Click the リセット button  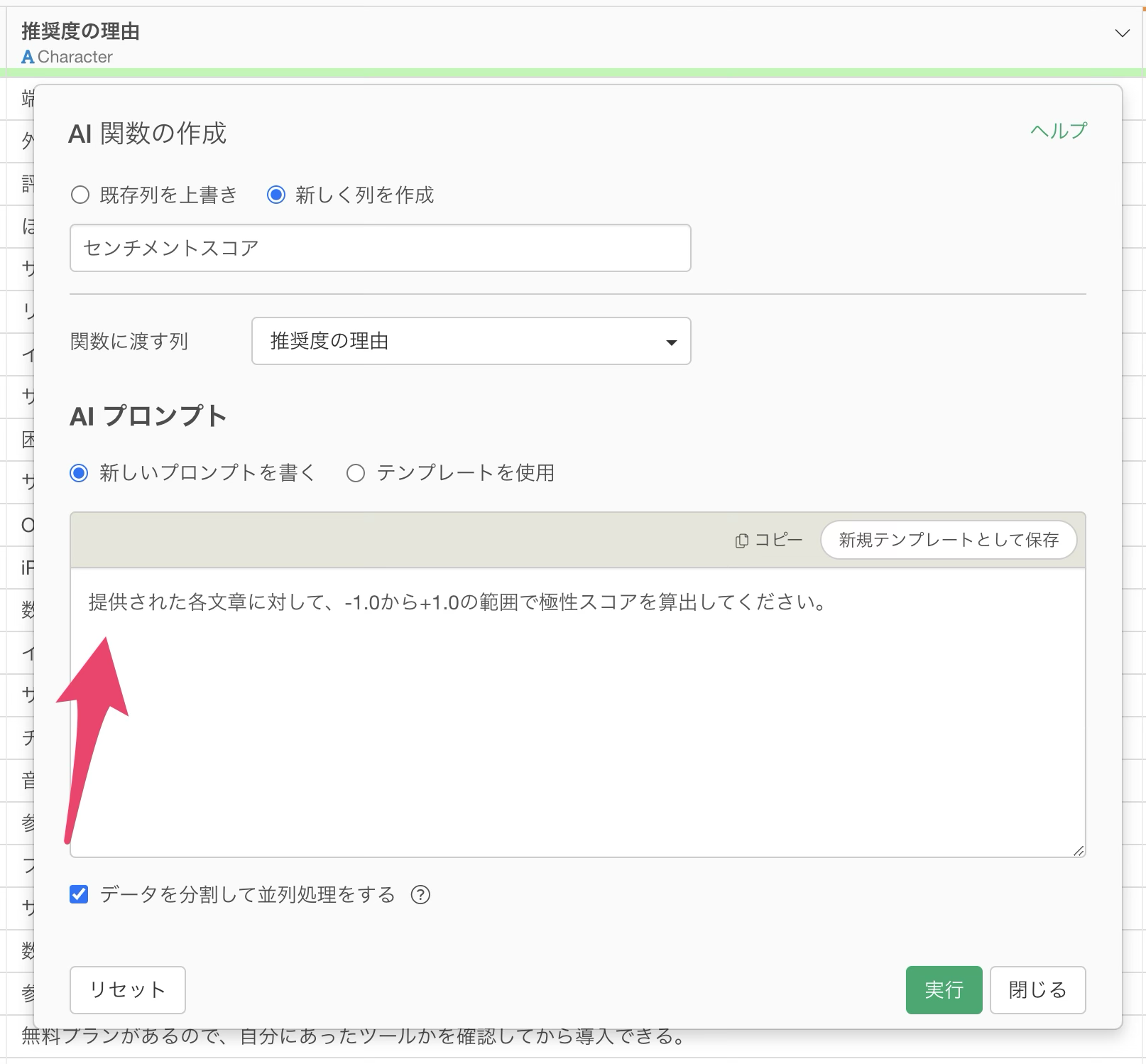pos(126,990)
